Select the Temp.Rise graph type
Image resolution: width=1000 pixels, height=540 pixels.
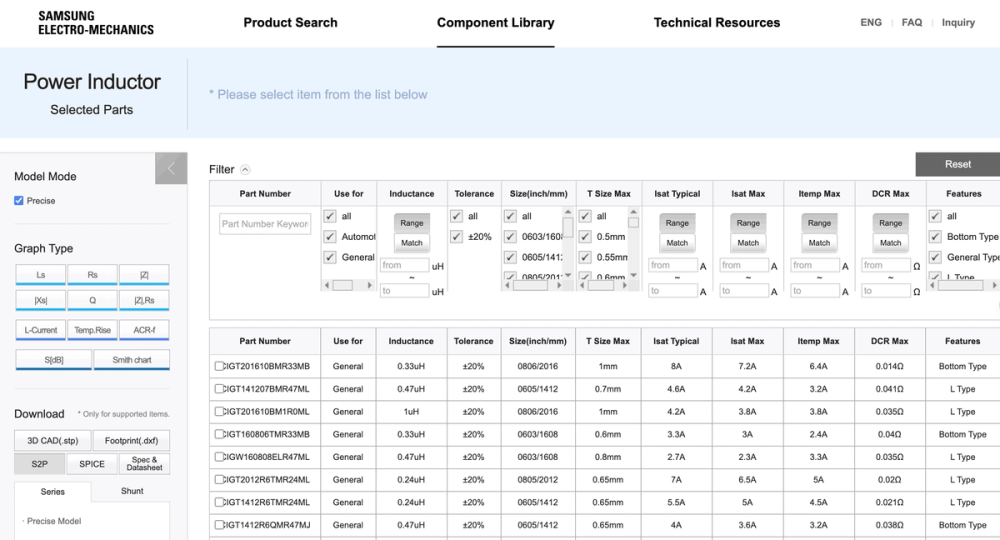92,330
